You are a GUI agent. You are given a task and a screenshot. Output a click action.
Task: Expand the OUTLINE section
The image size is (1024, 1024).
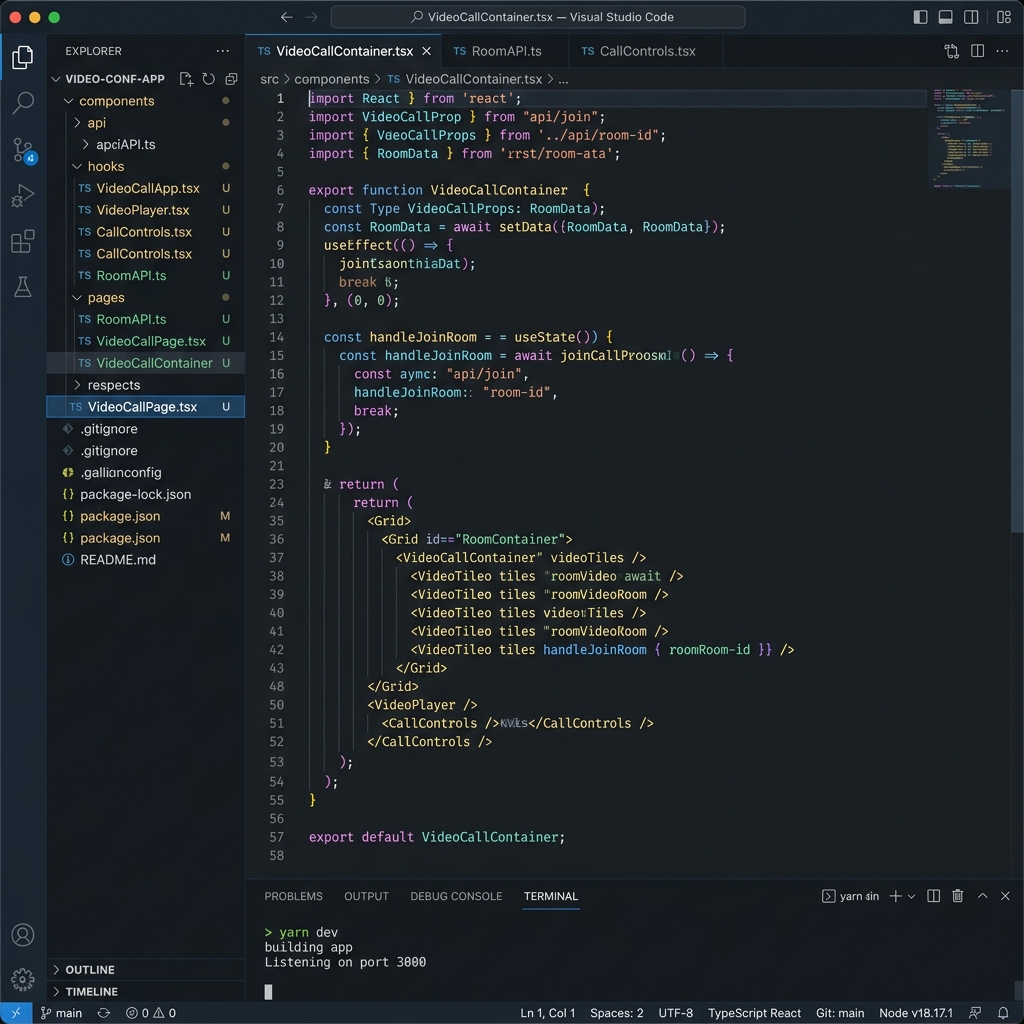click(x=90, y=970)
